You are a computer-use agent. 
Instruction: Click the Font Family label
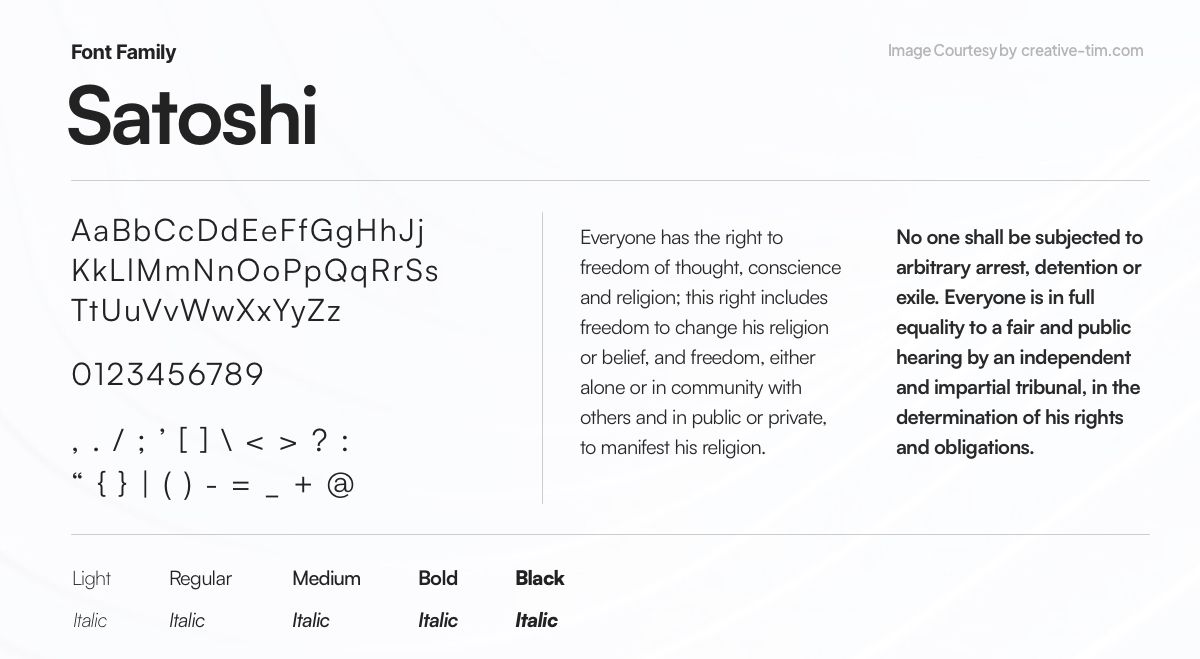(123, 52)
